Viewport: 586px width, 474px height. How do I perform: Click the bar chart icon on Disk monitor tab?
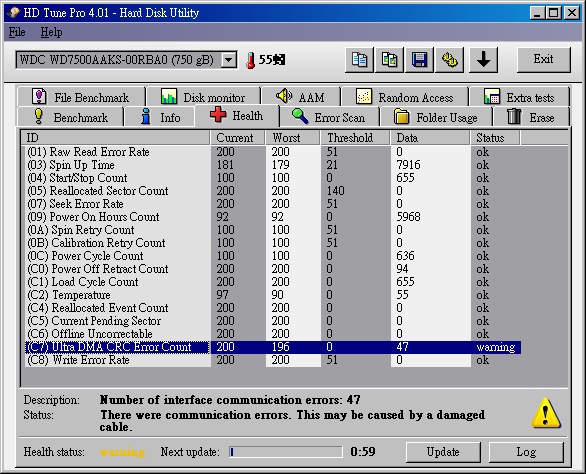tap(169, 96)
